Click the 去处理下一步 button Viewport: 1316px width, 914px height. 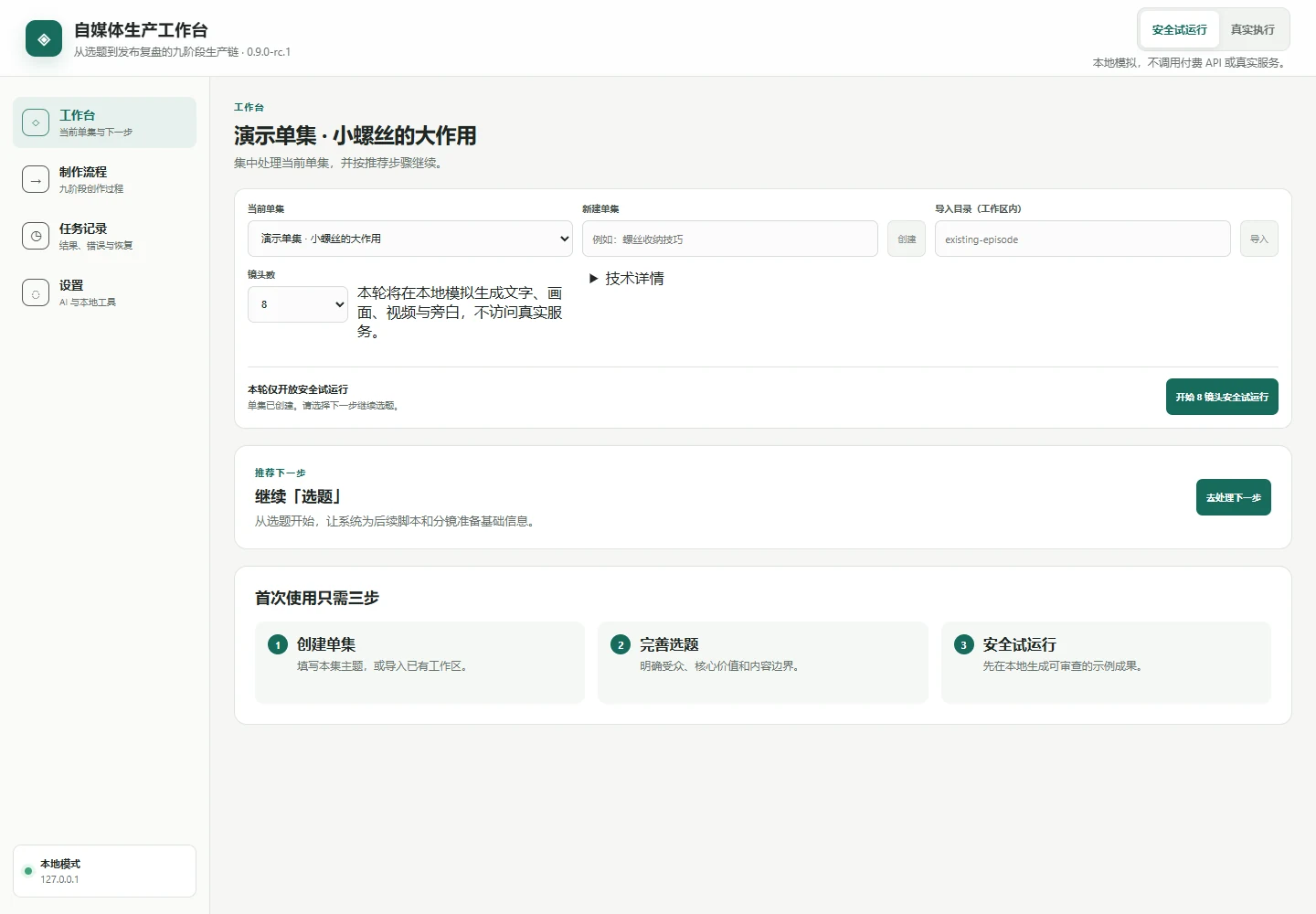(x=1233, y=497)
